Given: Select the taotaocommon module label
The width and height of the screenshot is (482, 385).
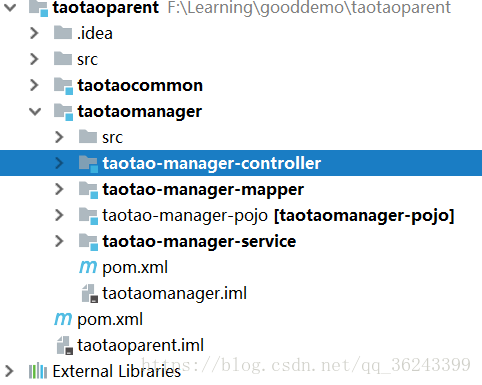Looking at the screenshot, I should (140, 85).
